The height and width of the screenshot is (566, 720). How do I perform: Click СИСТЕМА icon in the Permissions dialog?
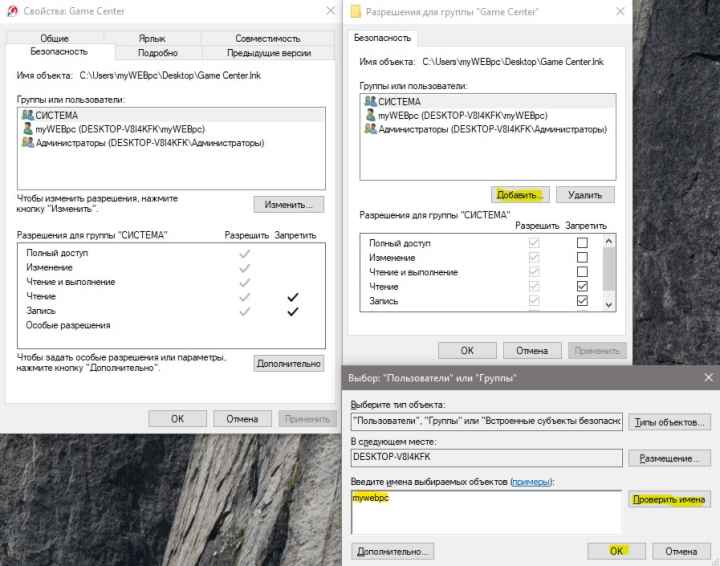(370, 102)
